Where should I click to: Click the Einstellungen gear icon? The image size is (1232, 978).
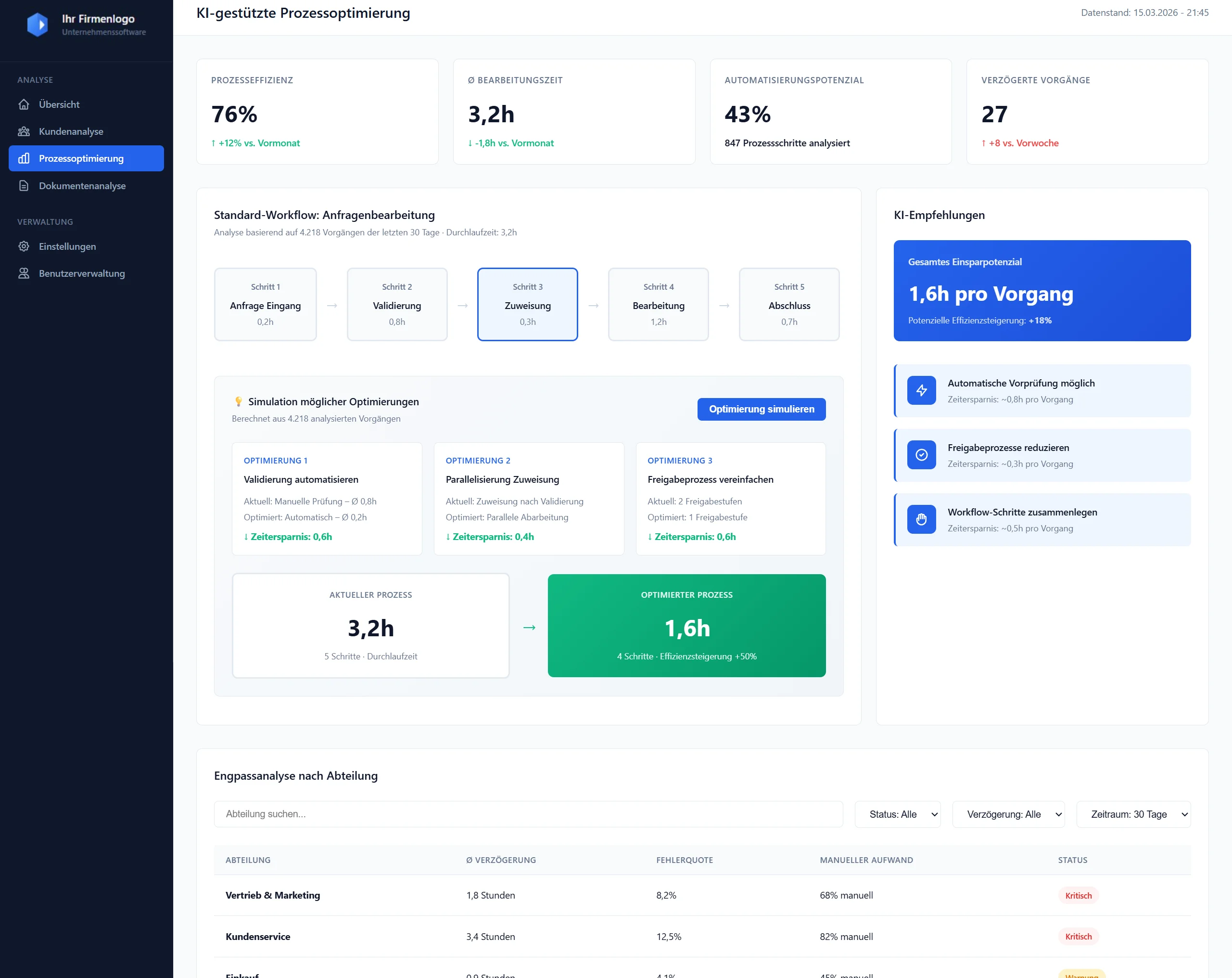(x=24, y=246)
